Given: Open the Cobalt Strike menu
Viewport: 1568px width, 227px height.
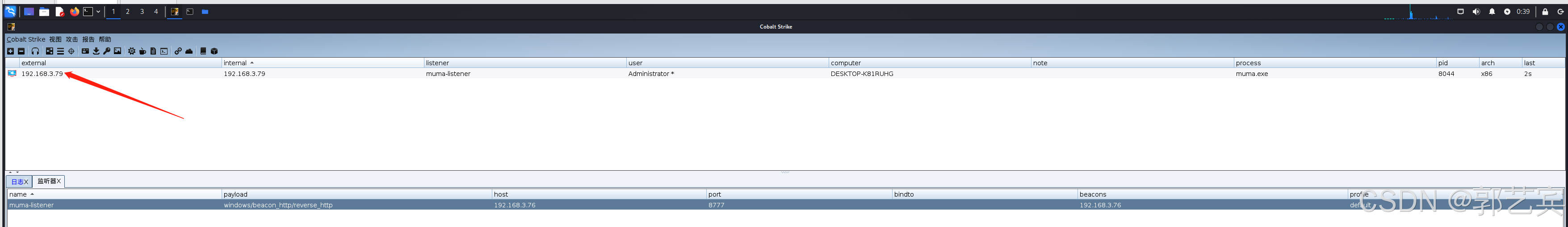Looking at the screenshot, I should [x=25, y=40].
